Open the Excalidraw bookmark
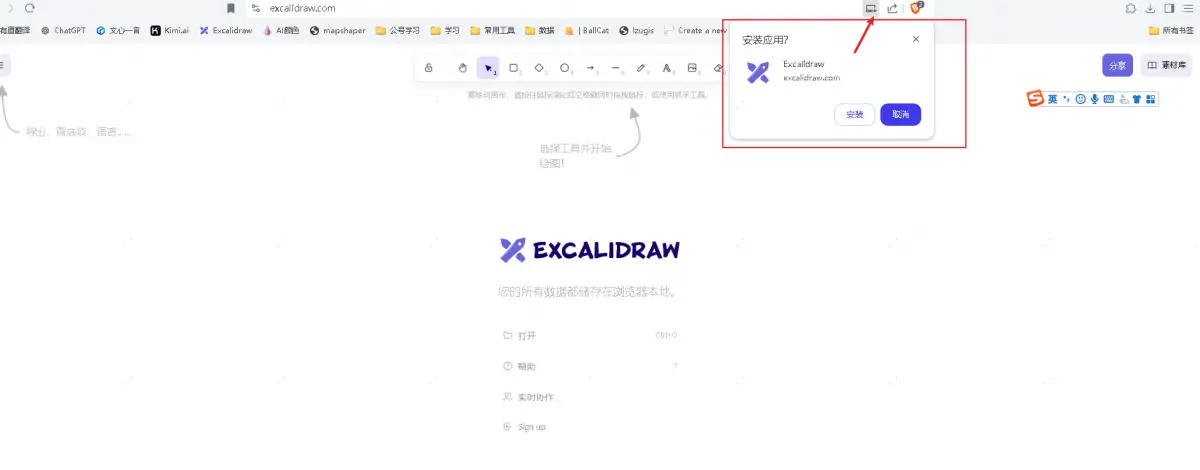This screenshot has height=470, width=1200. [x=224, y=30]
